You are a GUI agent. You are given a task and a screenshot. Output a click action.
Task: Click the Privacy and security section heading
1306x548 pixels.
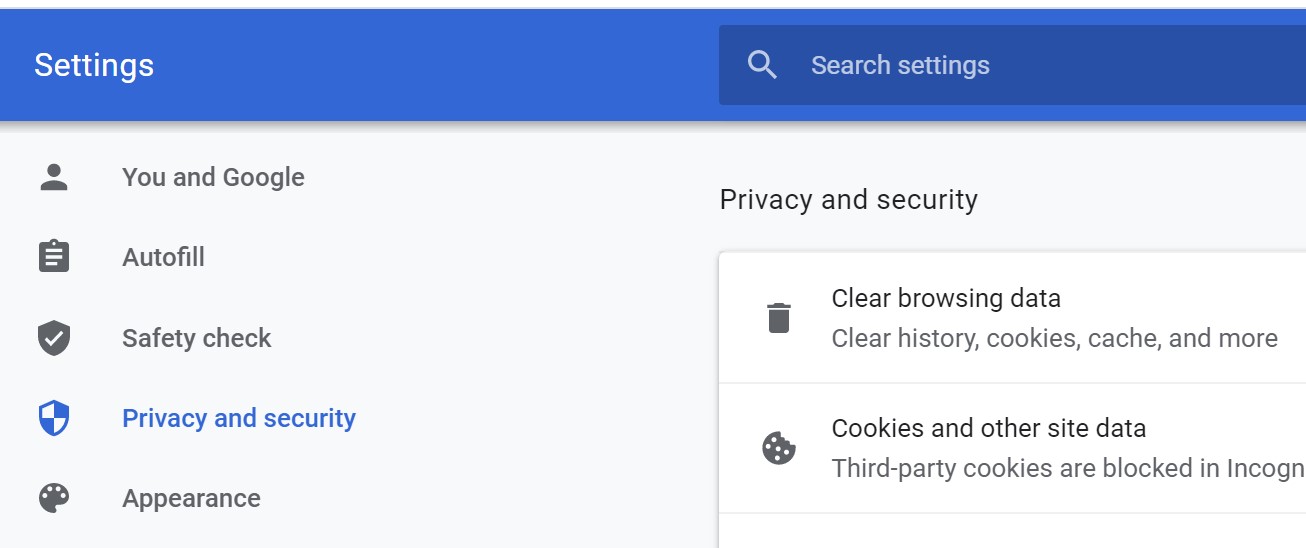[x=848, y=199]
